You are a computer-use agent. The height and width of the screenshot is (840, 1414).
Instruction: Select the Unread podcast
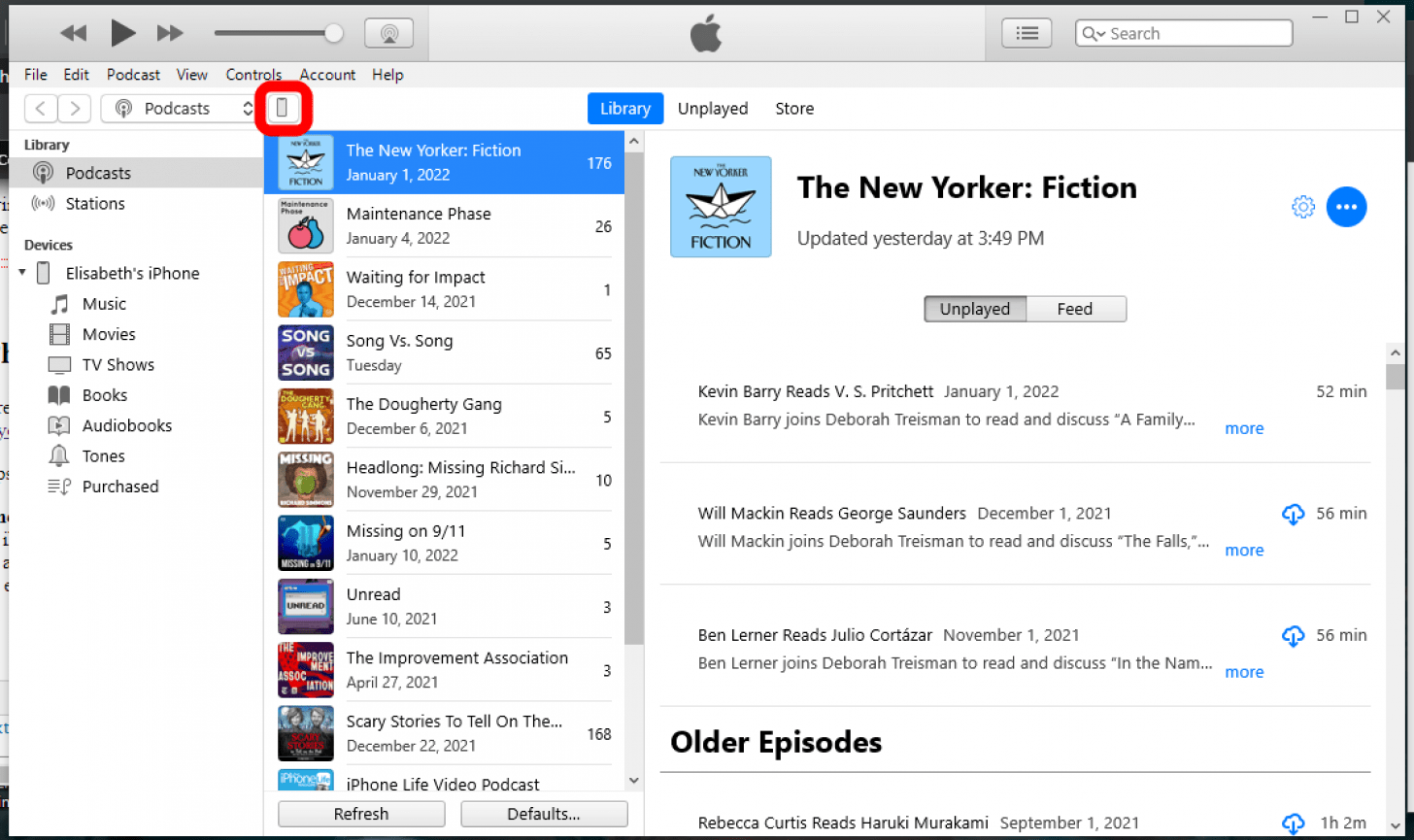point(444,606)
